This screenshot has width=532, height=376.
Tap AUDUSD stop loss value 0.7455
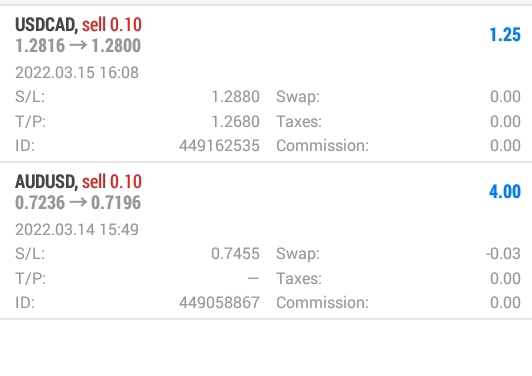pos(235,253)
